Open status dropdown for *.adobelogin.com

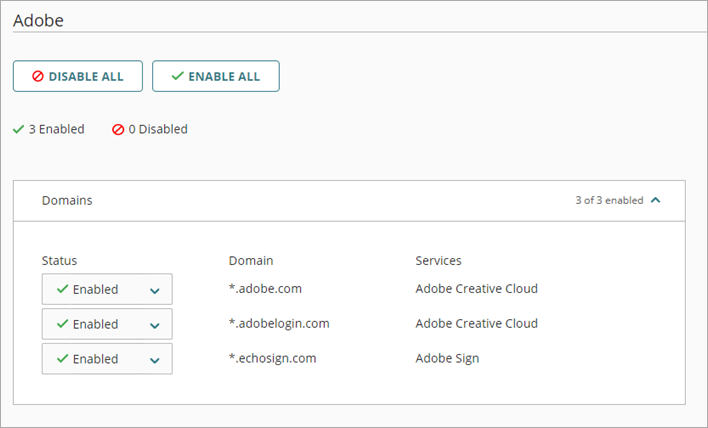pyautogui.click(x=107, y=324)
